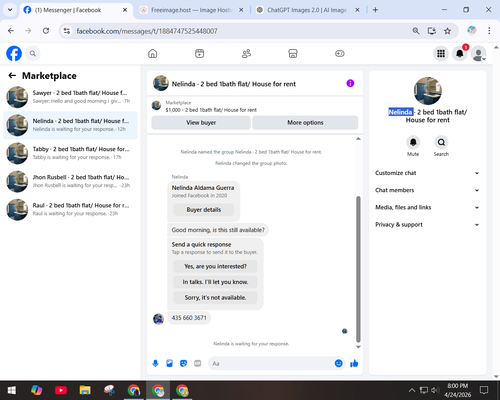Open File Explorer from the taskbar
Viewport: 500px width, 400px height.
point(85,390)
